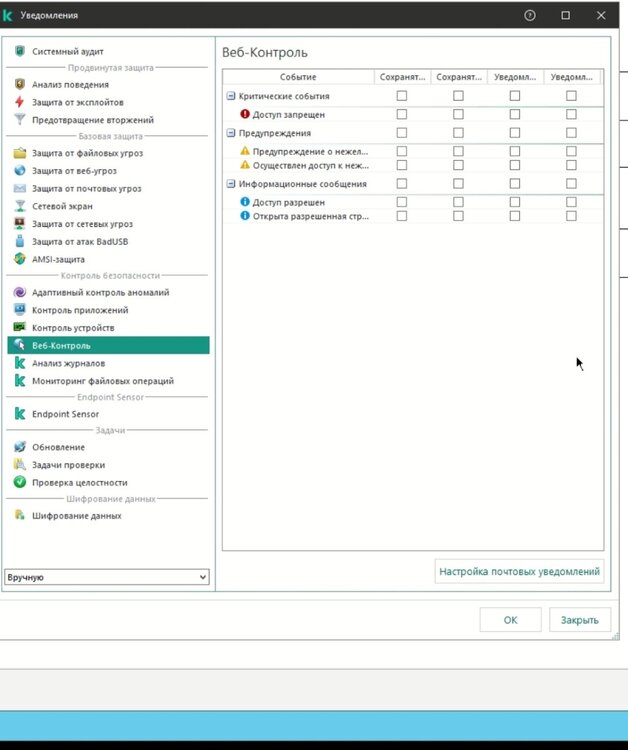
Task: Select the Доступ разрешен event row text
Action: pyautogui.click(x=288, y=202)
